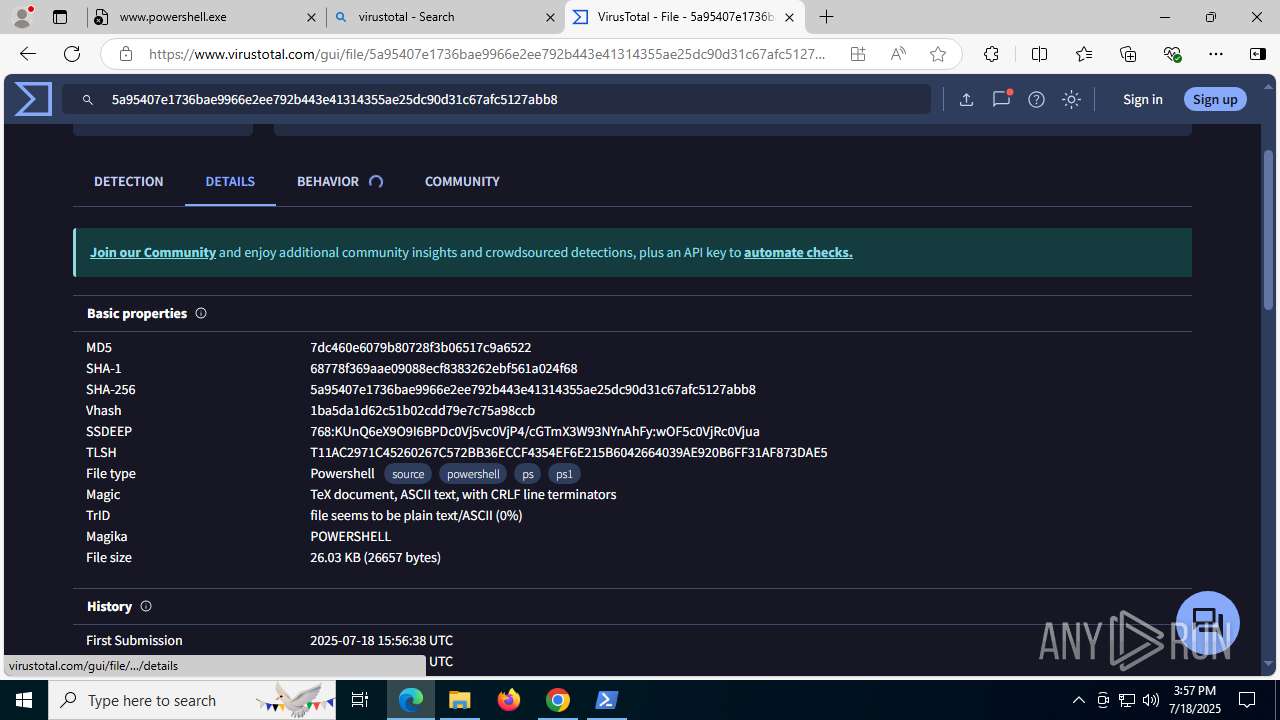Viewport: 1280px width, 720px height.
Task: Click the ps1 file type tag
Action: coord(564,474)
